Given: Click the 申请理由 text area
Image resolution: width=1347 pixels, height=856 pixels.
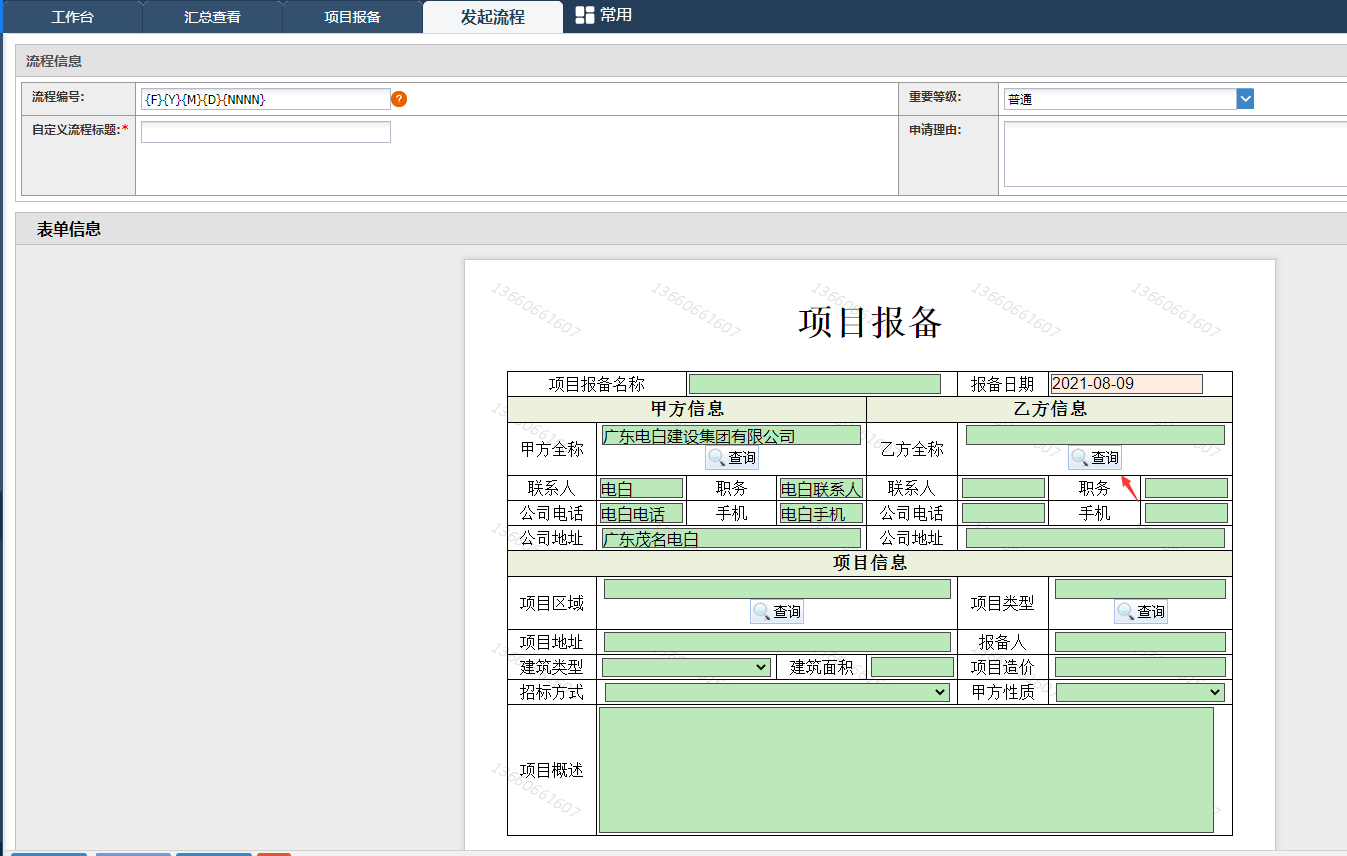Looking at the screenshot, I should (1175, 154).
